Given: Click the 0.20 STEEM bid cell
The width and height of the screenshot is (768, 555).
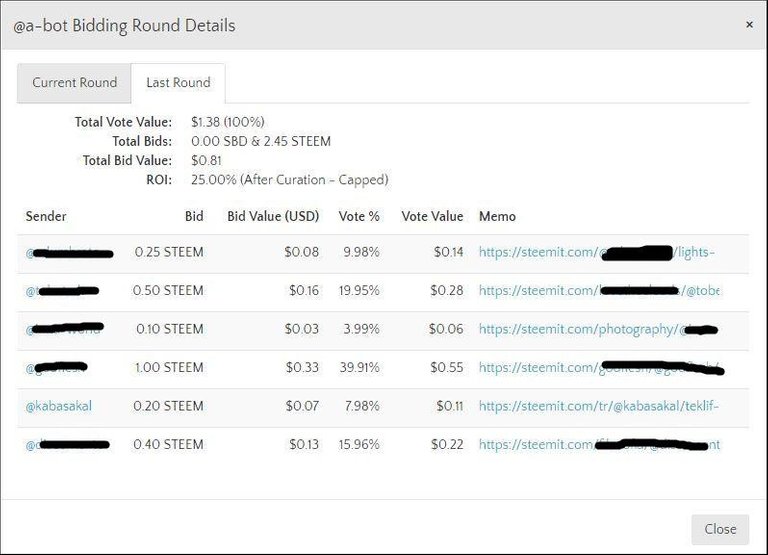Looking at the screenshot, I should pos(168,406).
